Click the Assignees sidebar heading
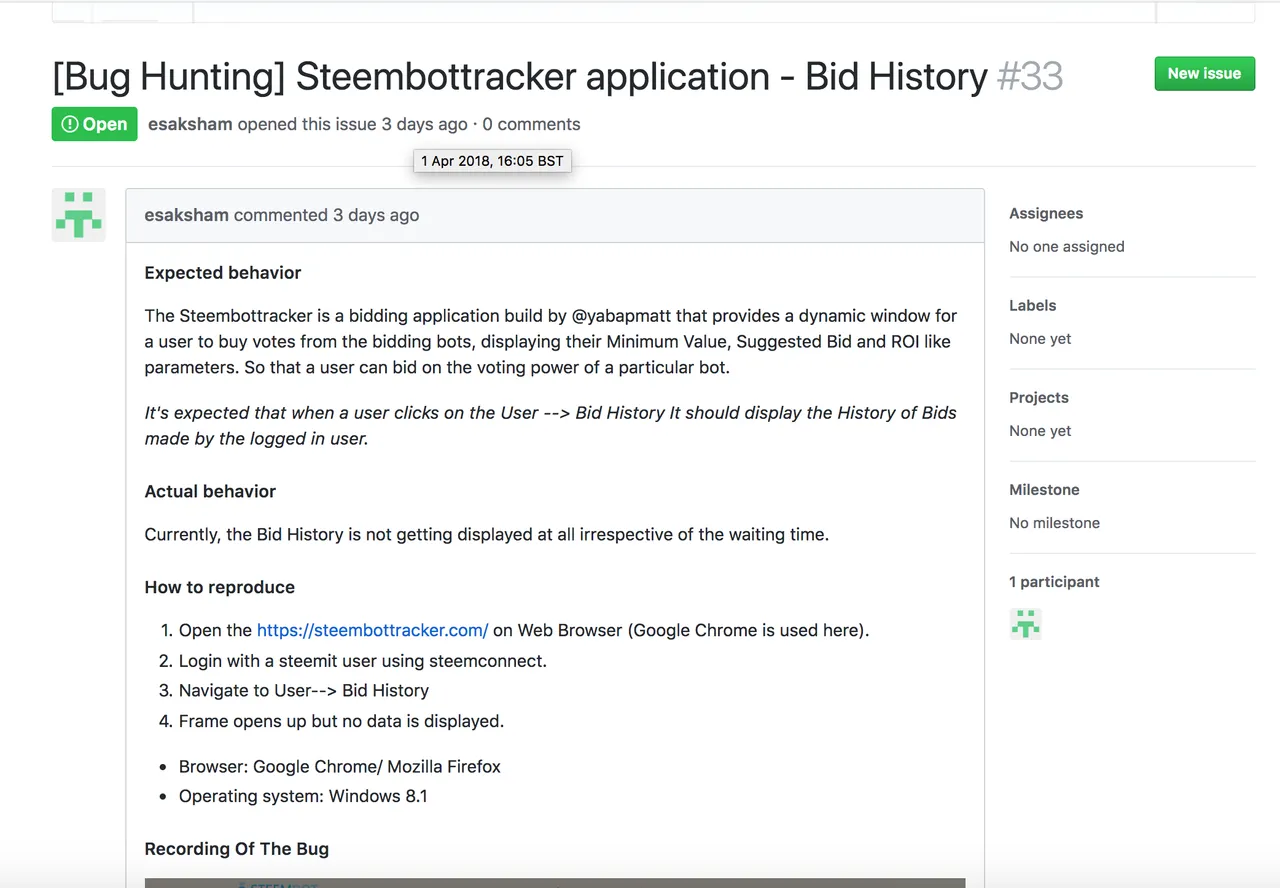The height and width of the screenshot is (888, 1280). pyautogui.click(x=1046, y=213)
